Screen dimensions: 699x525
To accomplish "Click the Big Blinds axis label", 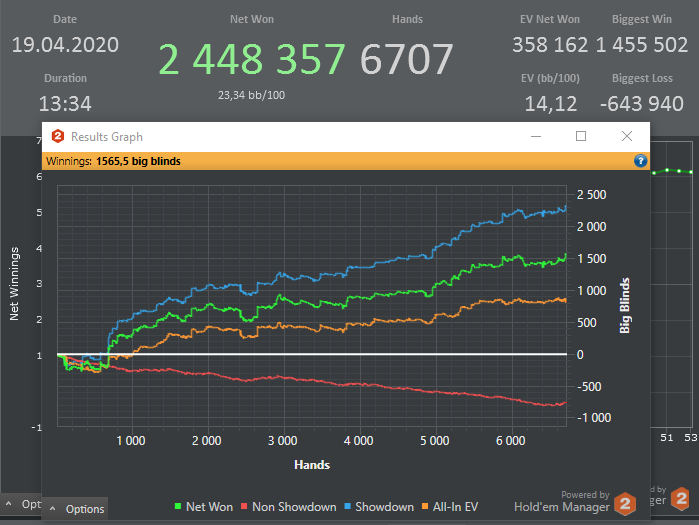I will tap(625, 306).
